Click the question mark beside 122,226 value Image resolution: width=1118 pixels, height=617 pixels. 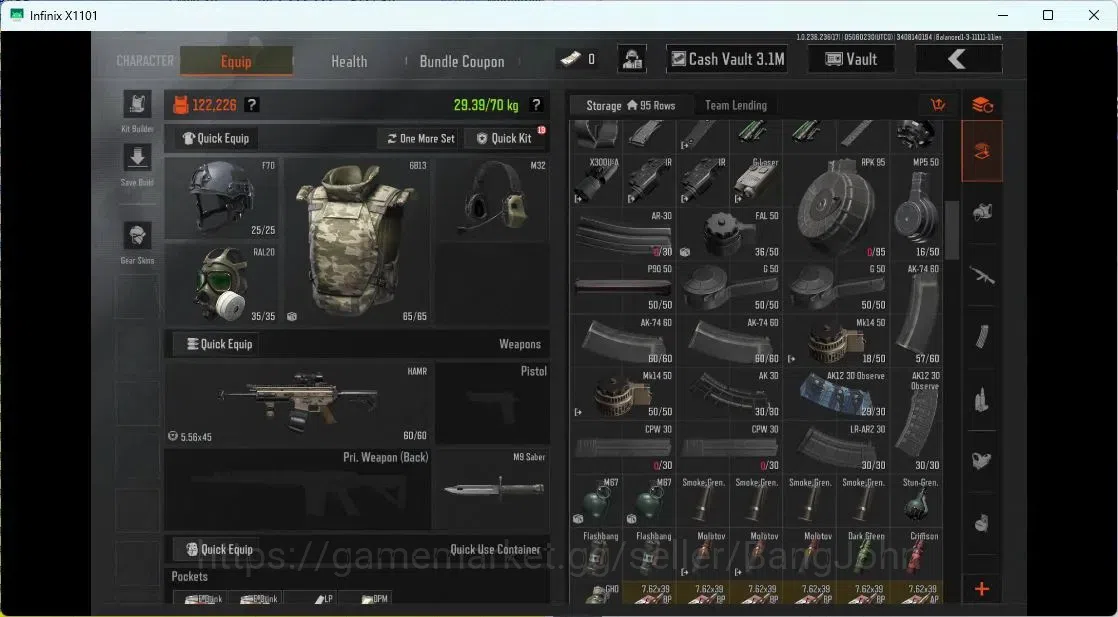coord(252,105)
